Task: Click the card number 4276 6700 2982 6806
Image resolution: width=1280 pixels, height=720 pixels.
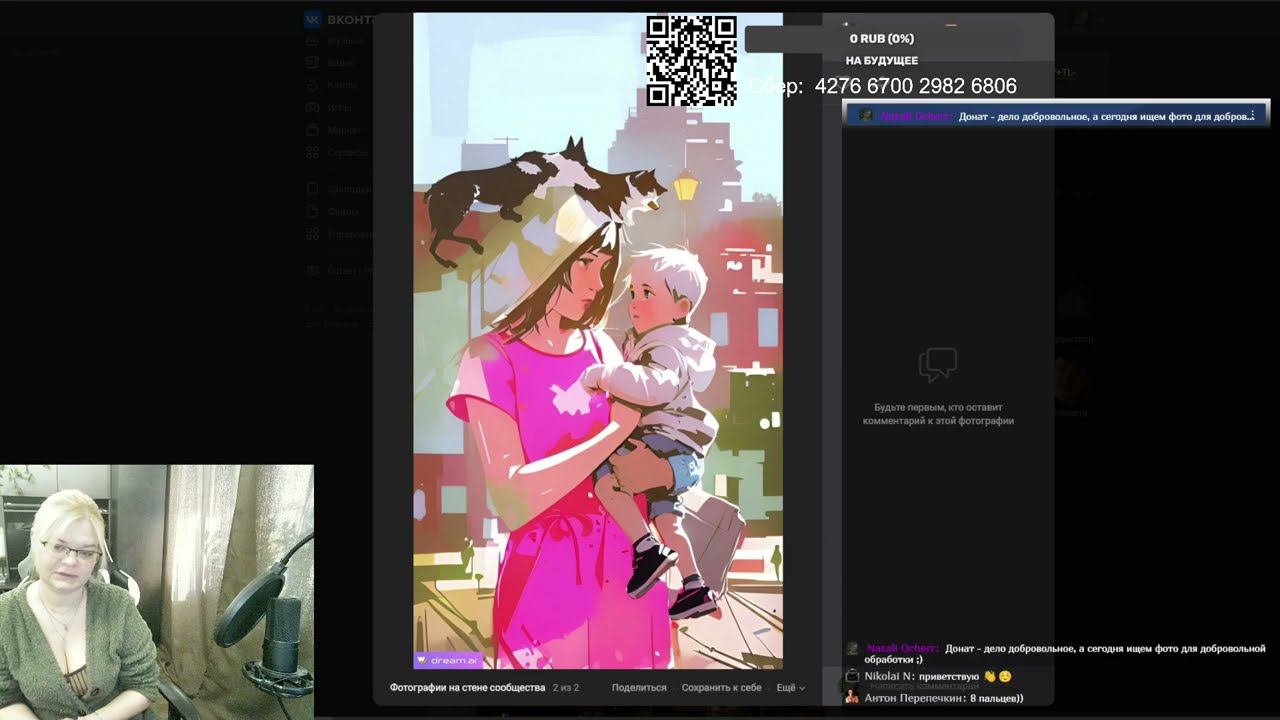Action: click(915, 86)
